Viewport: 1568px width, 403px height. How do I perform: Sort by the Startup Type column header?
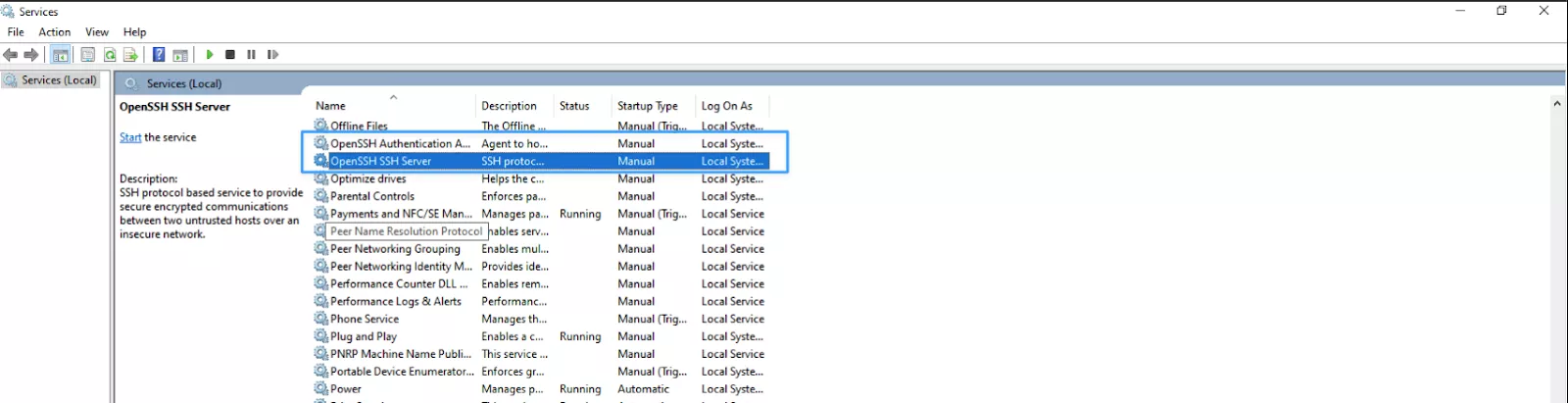click(647, 106)
